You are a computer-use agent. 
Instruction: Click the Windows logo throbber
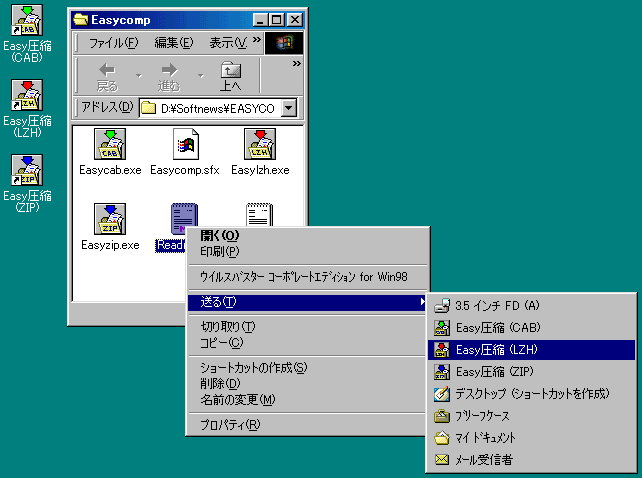coord(284,43)
